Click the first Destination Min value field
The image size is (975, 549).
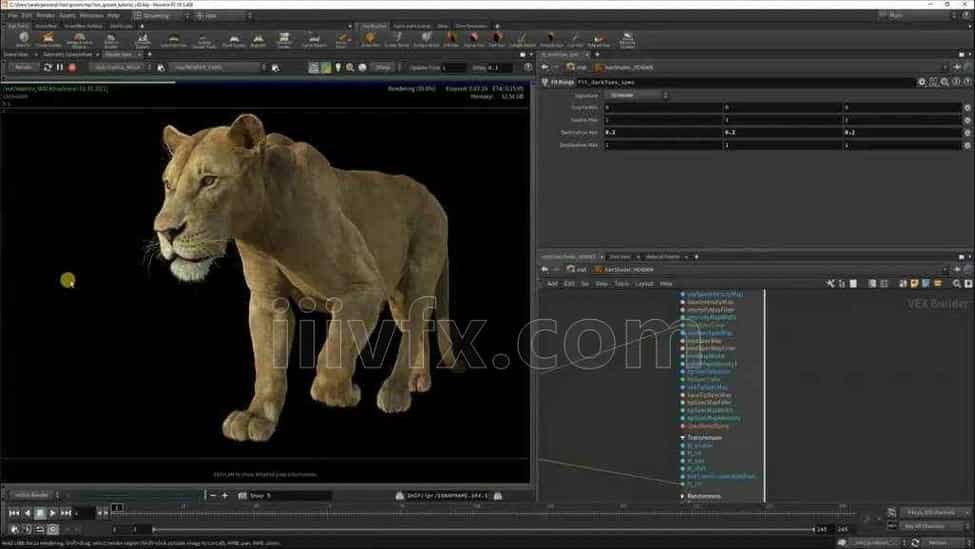[x=663, y=132]
